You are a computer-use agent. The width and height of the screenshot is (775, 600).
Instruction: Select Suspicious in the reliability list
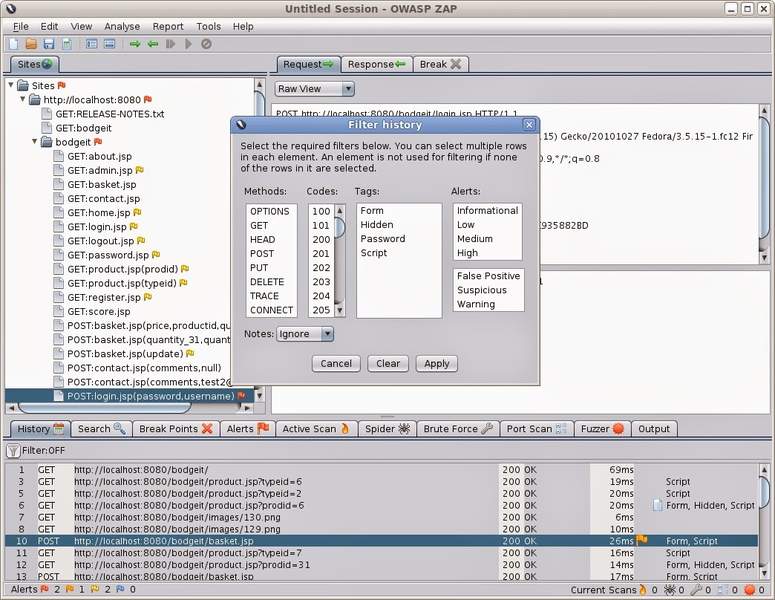488,290
